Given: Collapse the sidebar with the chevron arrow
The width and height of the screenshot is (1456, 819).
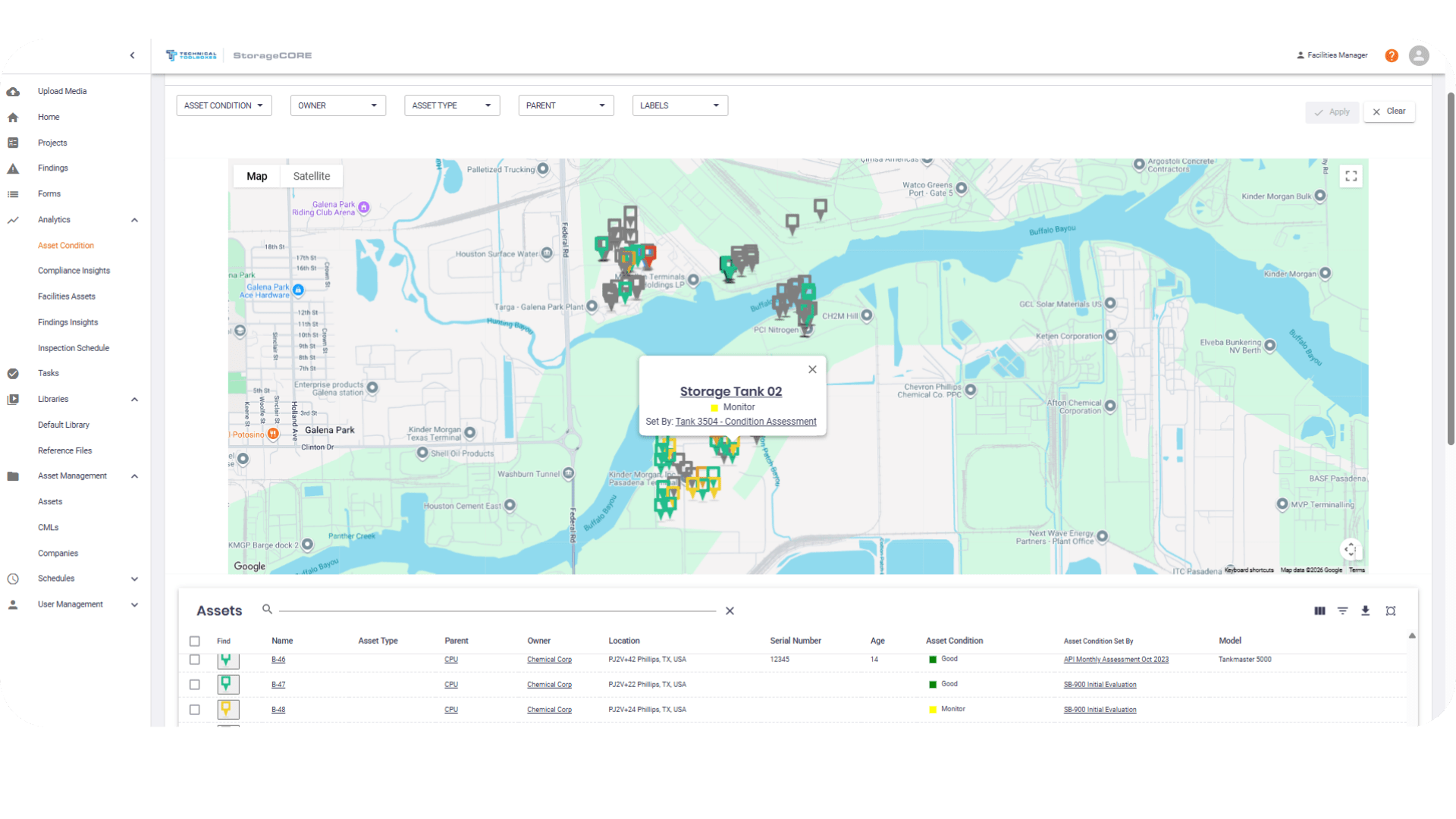Looking at the screenshot, I should 133,55.
